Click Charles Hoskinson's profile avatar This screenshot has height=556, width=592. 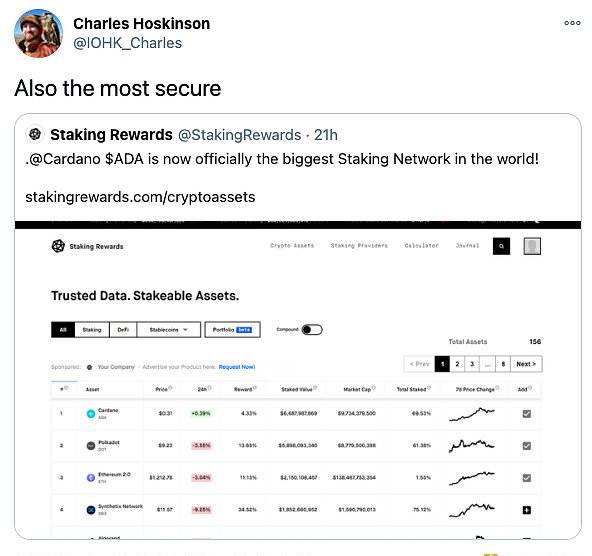[38, 33]
